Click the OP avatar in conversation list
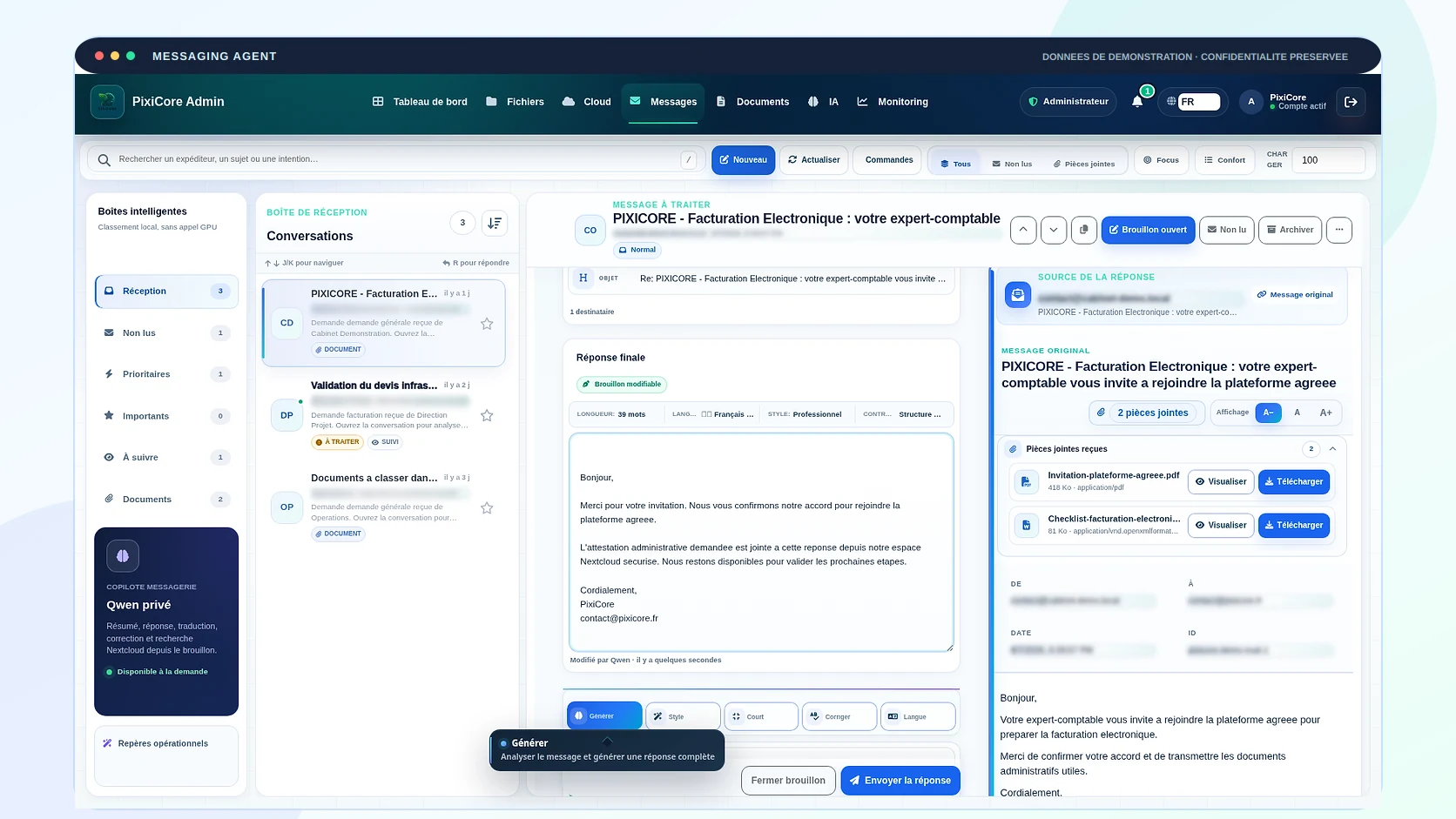This screenshot has height=819, width=1456. coord(286,507)
